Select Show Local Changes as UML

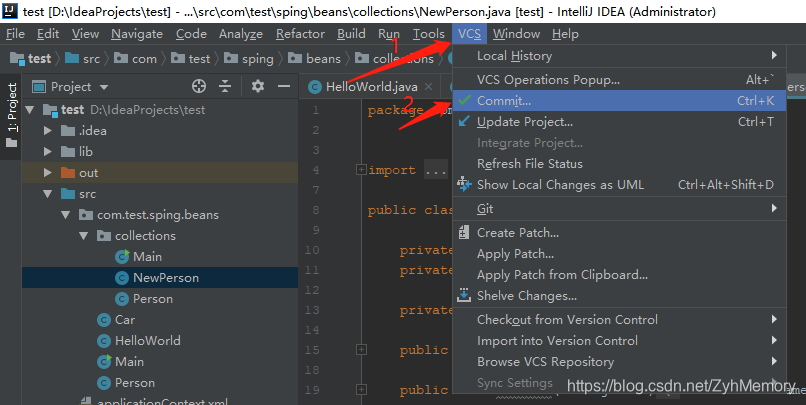point(619,185)
